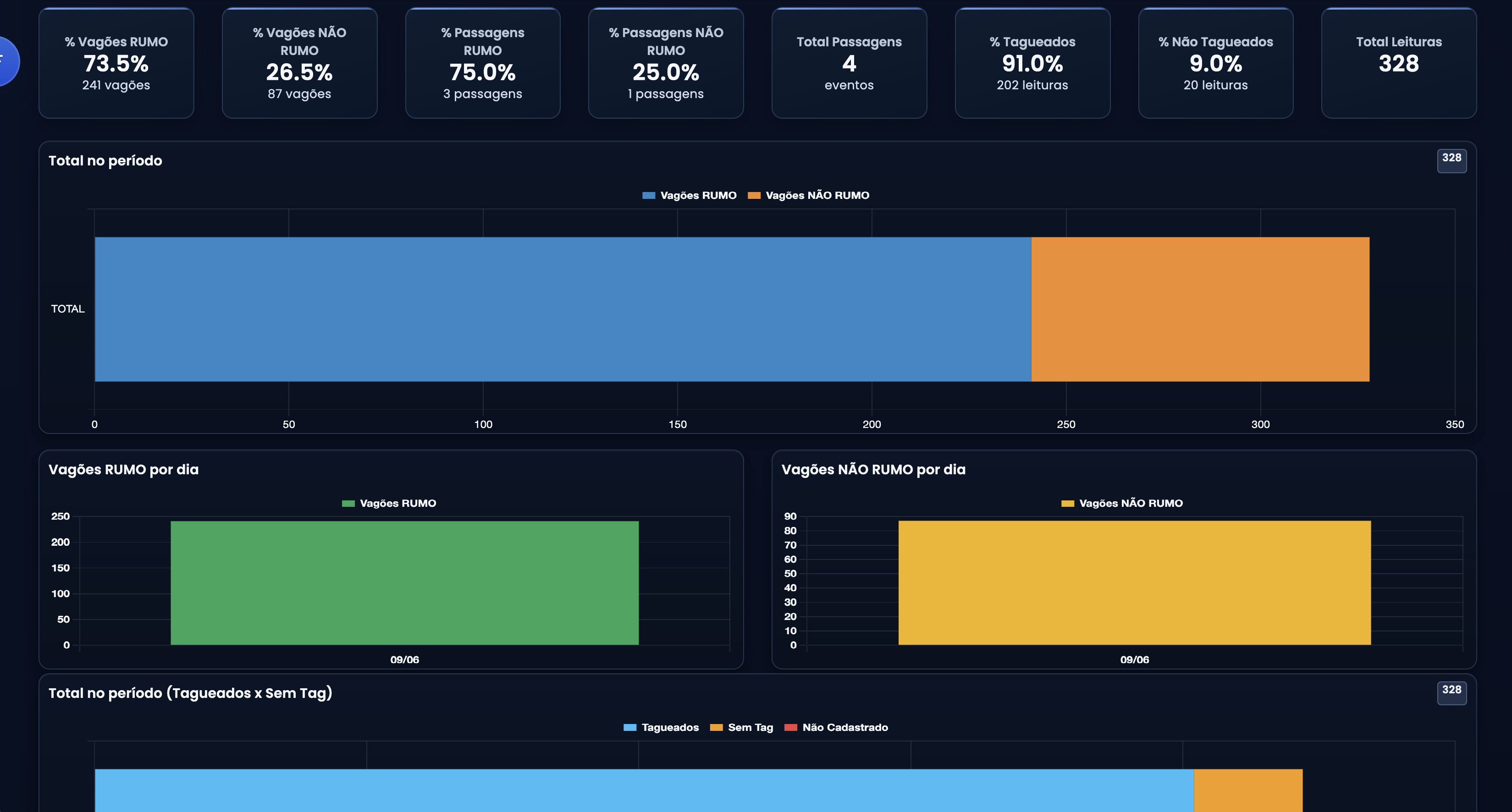Screen dimensions: 1512x812
Task: Click the 'Total no período' chart title
Action: click(105, 161)
